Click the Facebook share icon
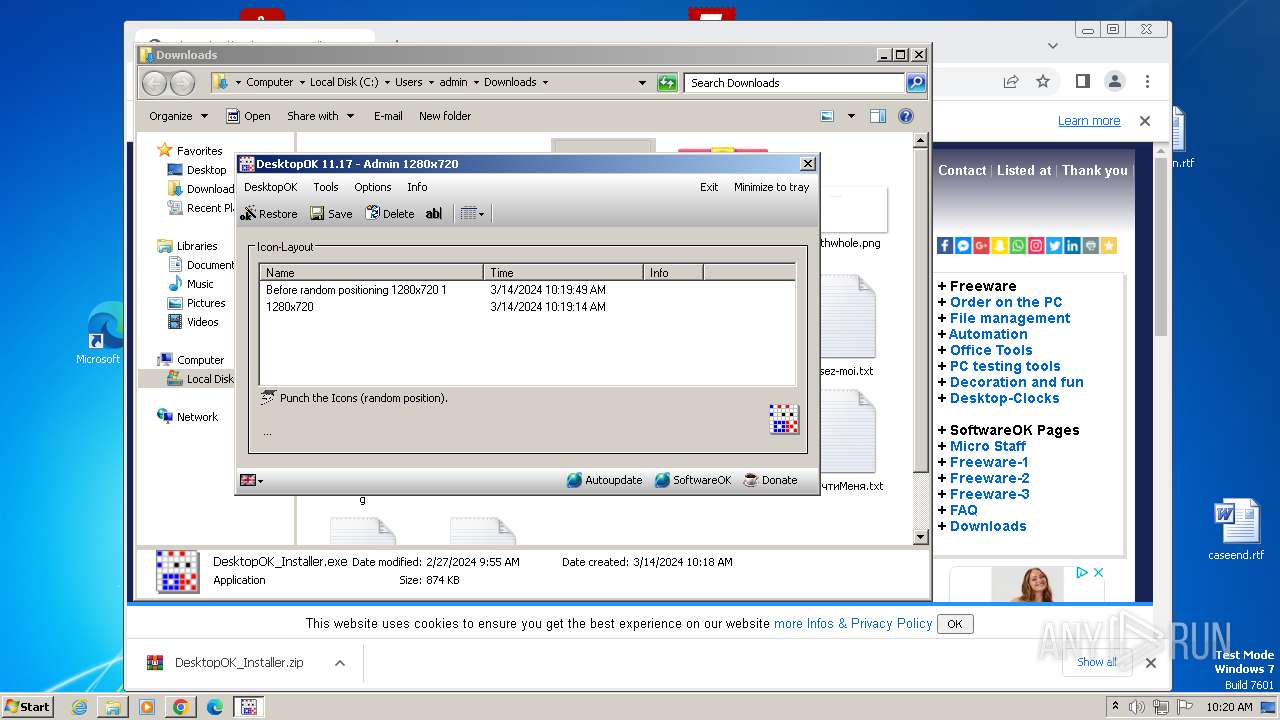 pos(945,245)
